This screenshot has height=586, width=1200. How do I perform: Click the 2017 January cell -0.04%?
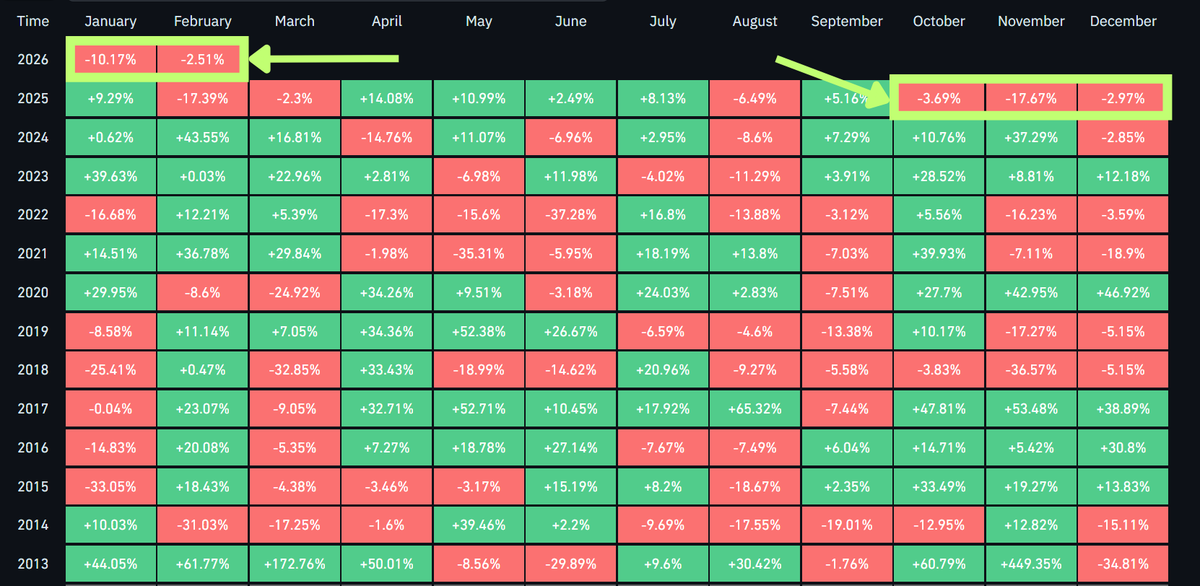[110, 407]
